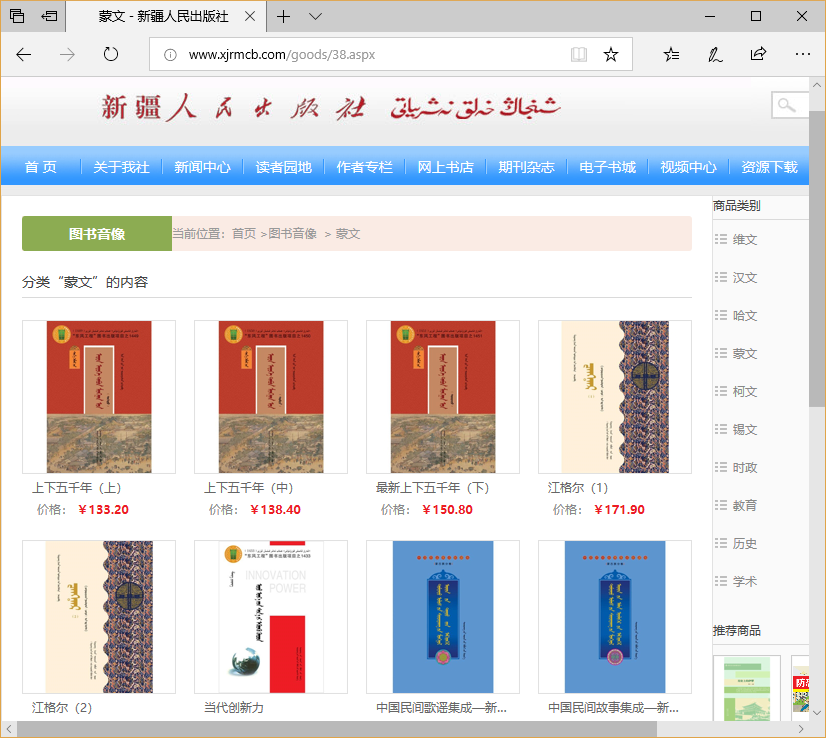Click the breadcrumb link 首页
This screenshot has height=738, width=826.
(244, 233)
